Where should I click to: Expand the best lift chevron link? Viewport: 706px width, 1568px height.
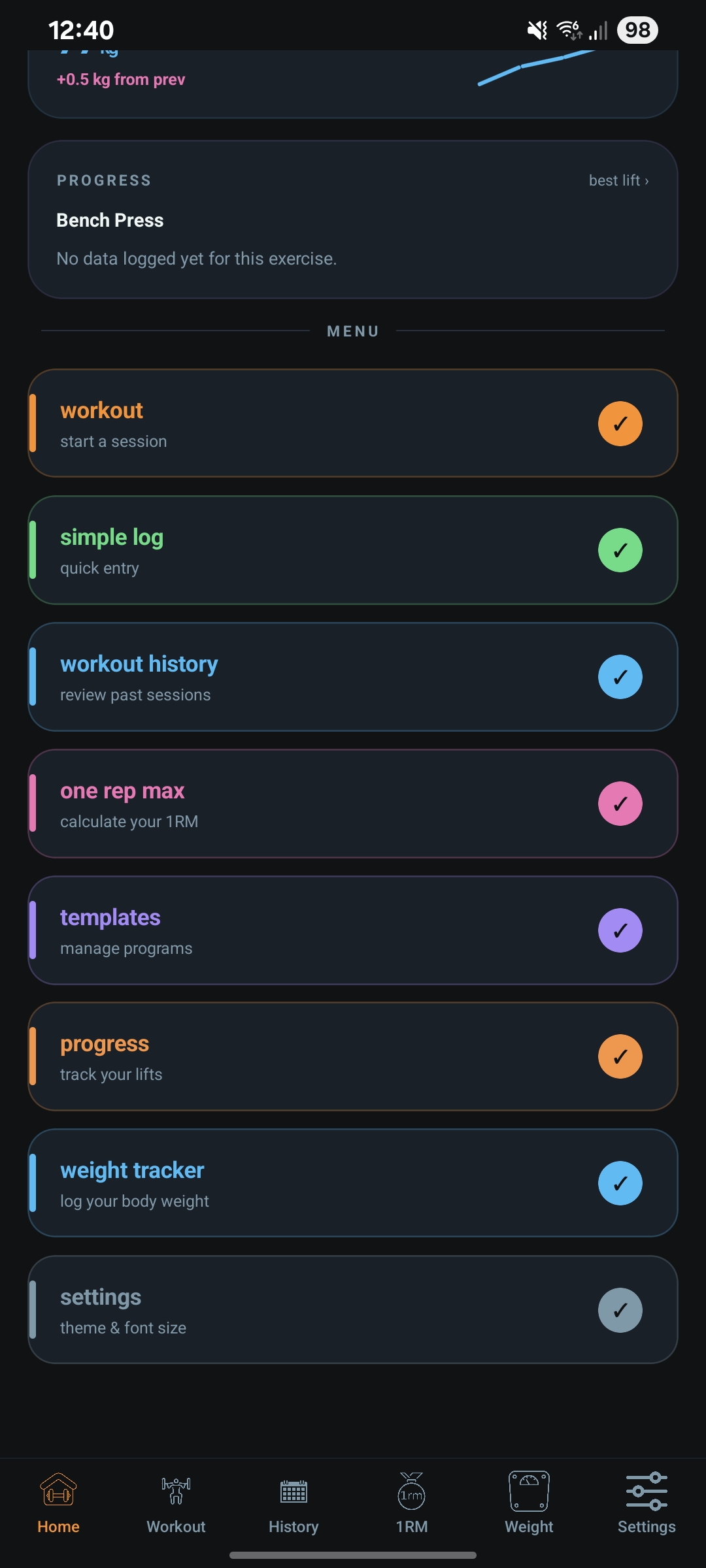[618, 180]
